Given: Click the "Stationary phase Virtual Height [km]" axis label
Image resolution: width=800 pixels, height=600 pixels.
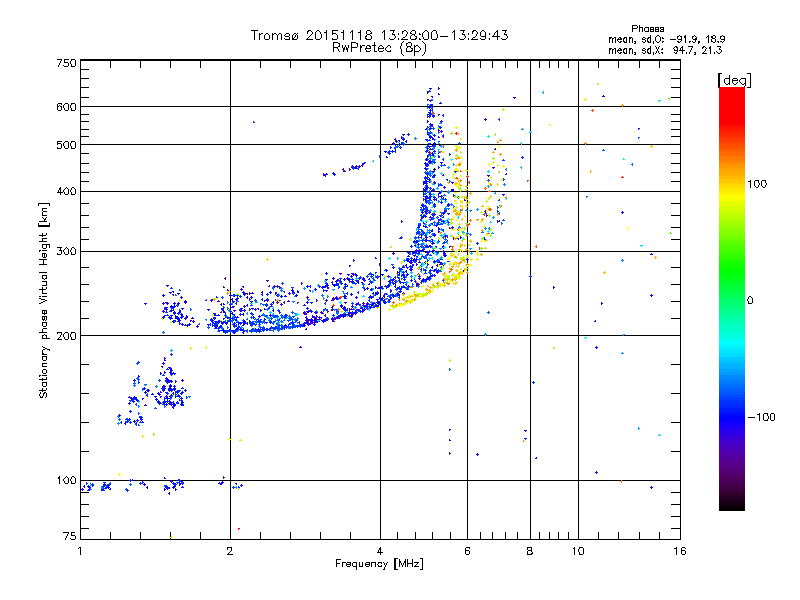Looking at the screenshot, I should click(44, 300).
